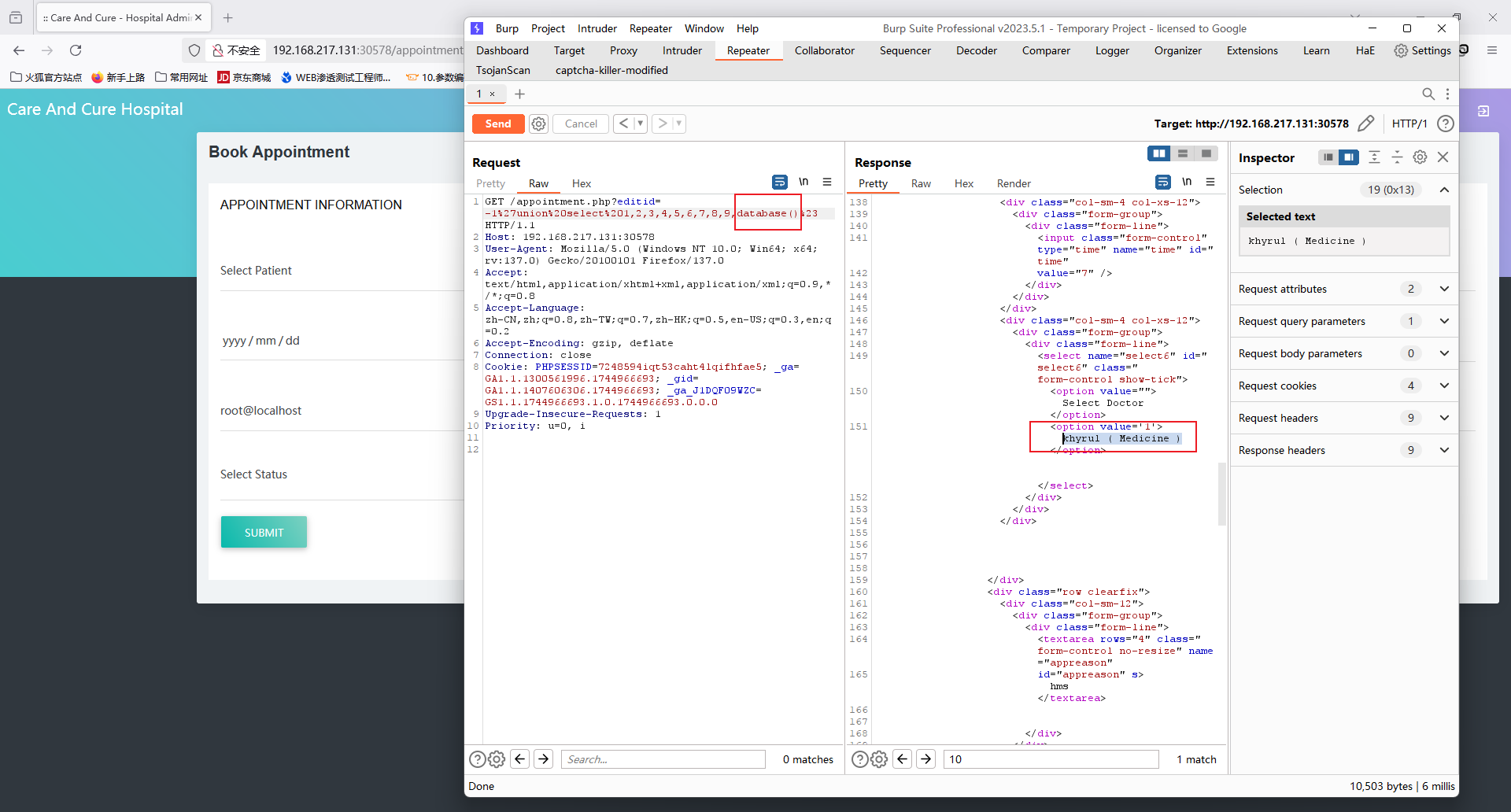Screen dimensions: 1511x812
Task: Open history dropdown beside back arrow
Action: click(x=640, y=124)
